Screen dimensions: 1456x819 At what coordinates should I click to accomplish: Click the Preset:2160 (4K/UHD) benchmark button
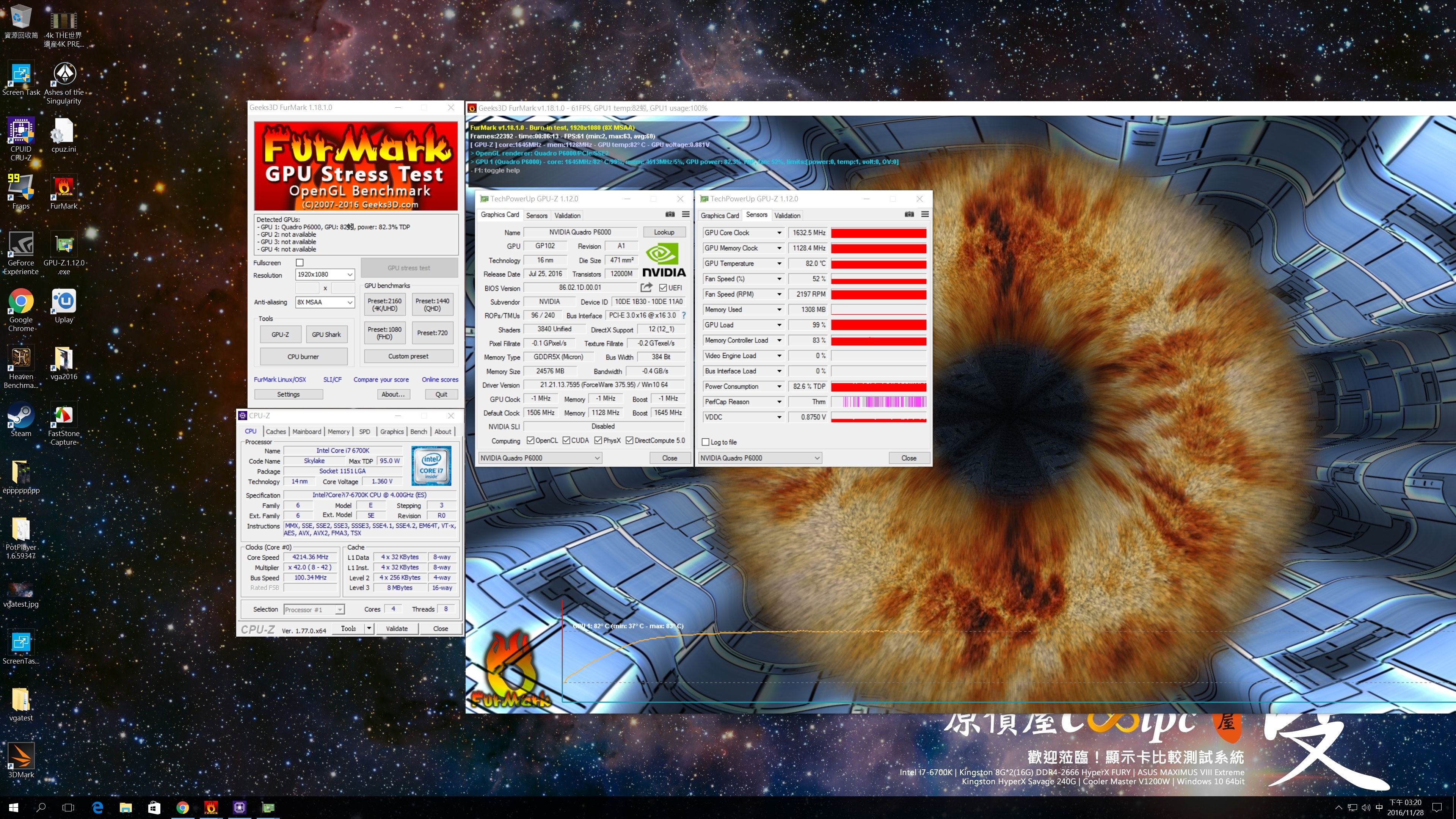384,304
